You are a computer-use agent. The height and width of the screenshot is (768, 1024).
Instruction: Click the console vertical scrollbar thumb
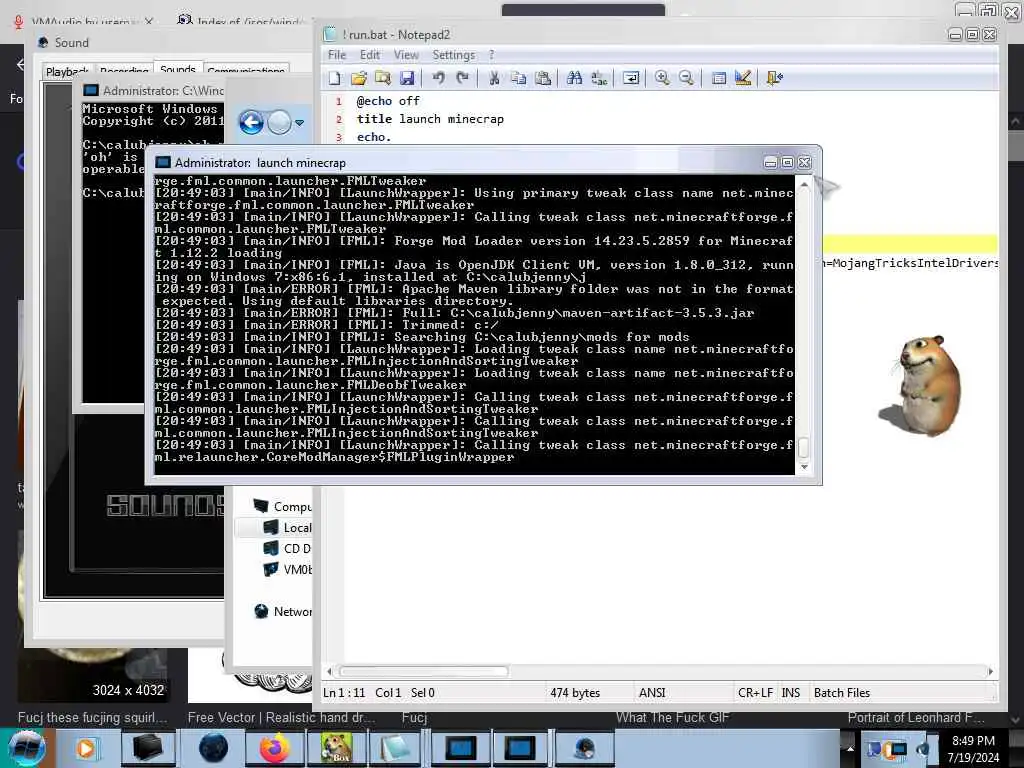tap(804, 448)
